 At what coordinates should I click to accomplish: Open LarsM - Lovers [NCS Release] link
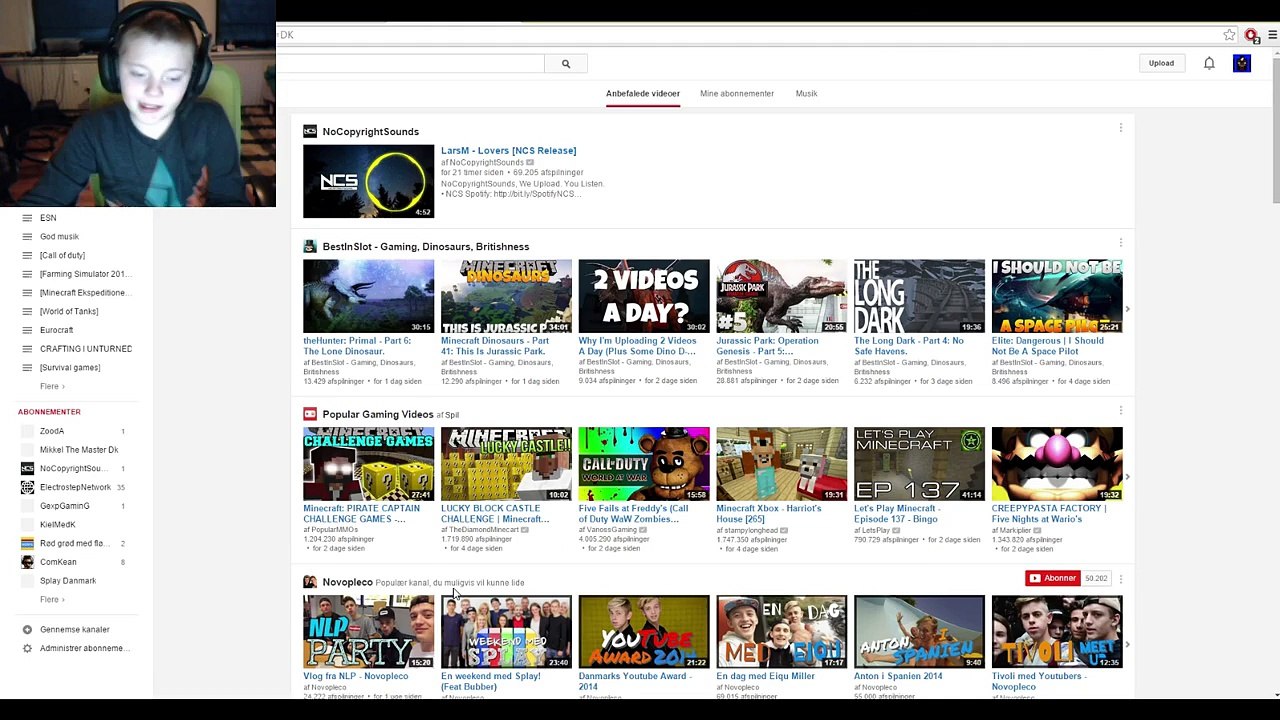pyautogui.click(x=508, y=151)
